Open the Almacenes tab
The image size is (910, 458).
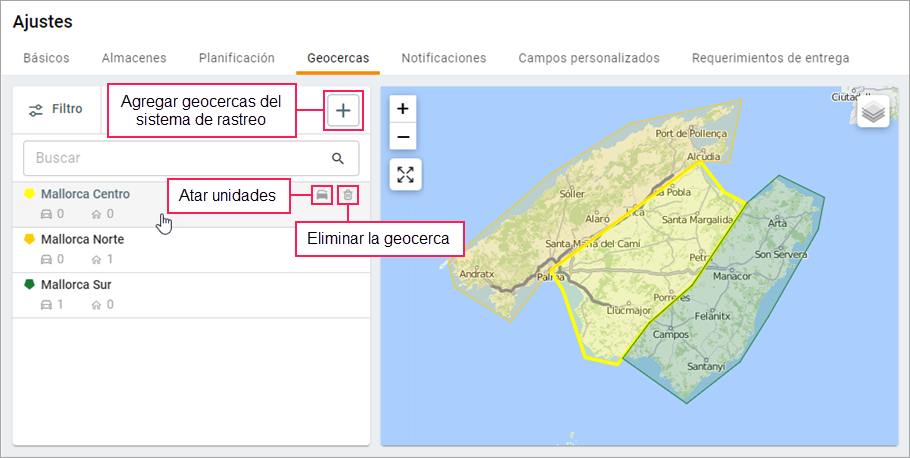[x=134, y=58]
